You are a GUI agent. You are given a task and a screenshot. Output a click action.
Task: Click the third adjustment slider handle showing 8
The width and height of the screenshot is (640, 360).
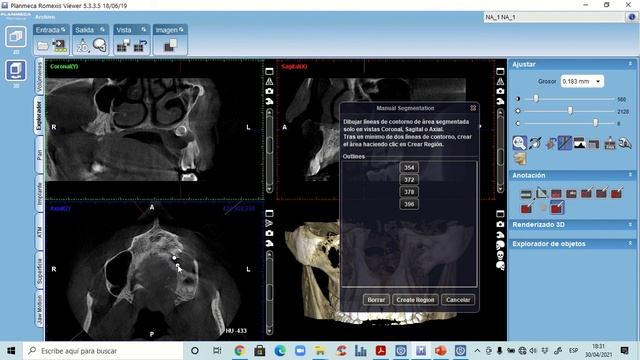pos(596,122)
